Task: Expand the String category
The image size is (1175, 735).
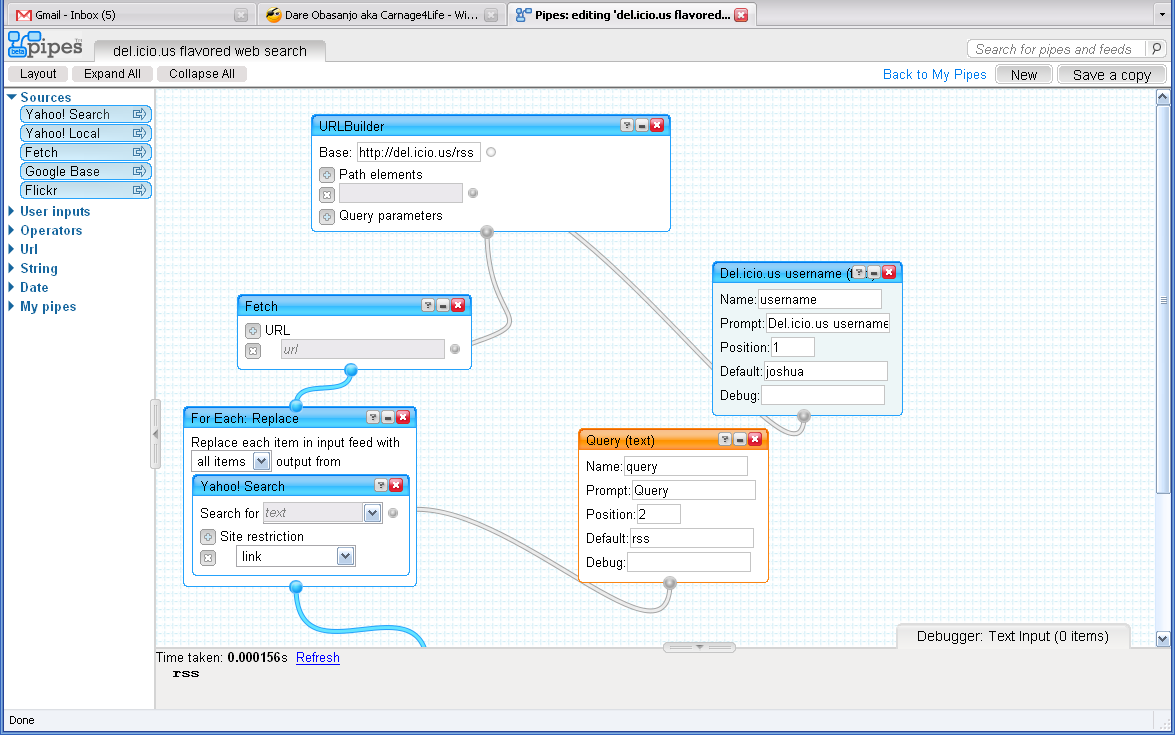Action: (11, 268)
